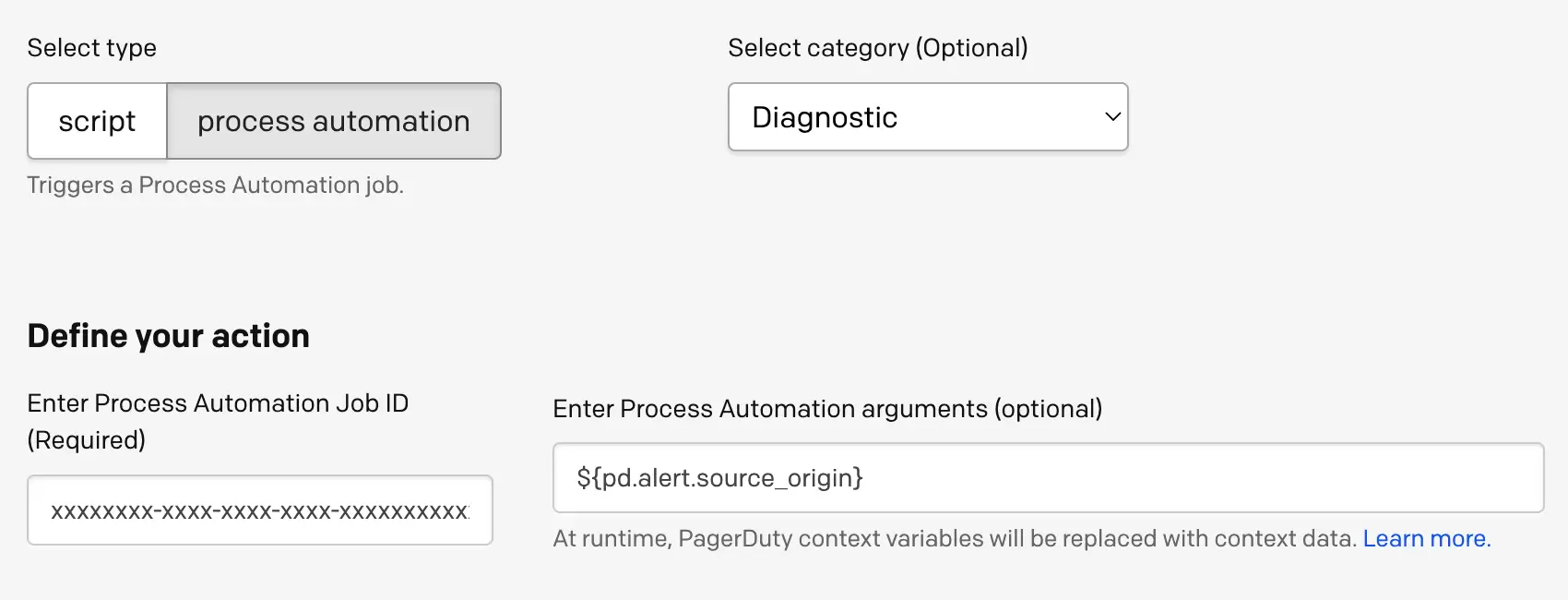
Task: Click the "Define your action" heading
Action: pos(169,336)
